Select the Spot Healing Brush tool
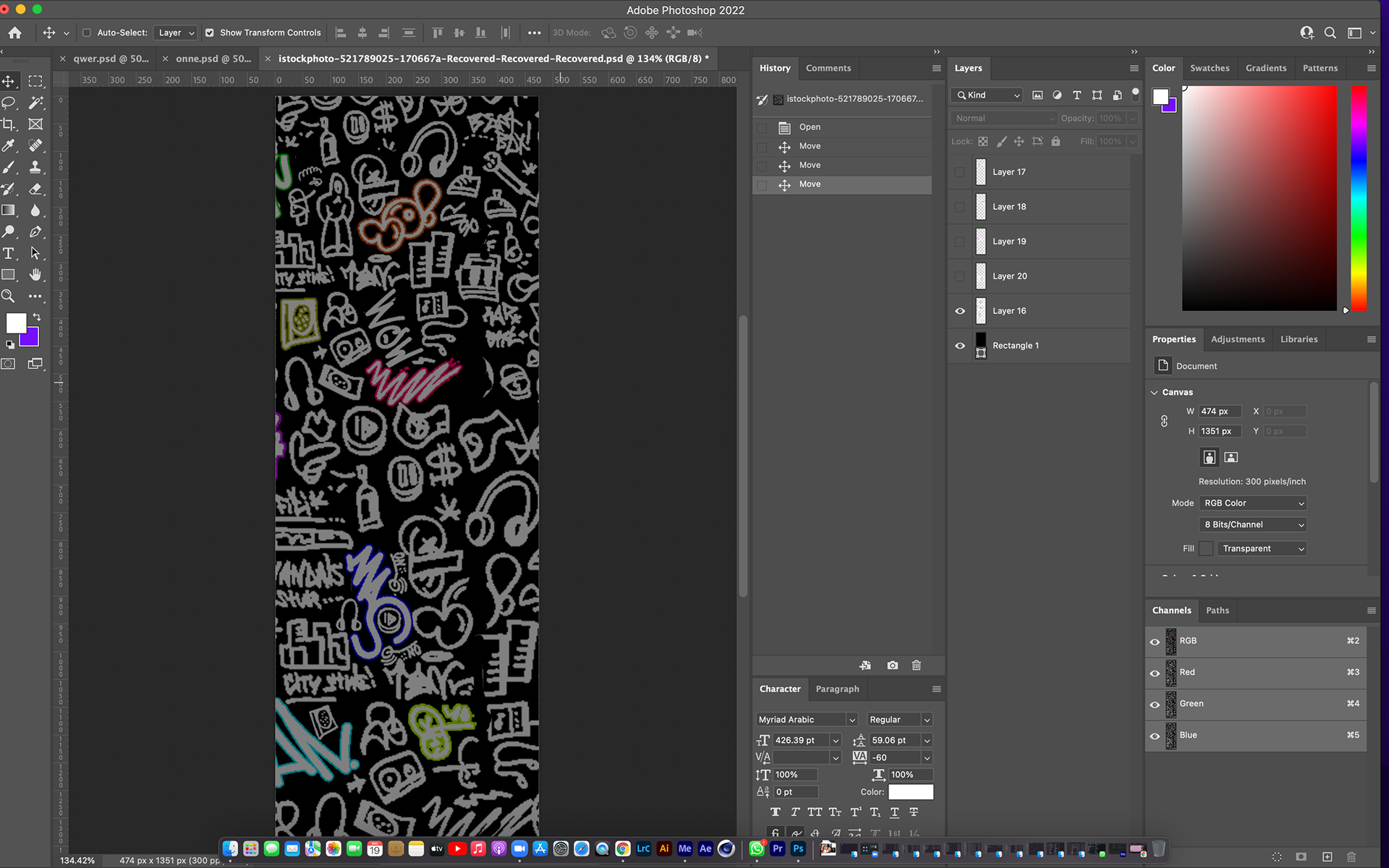1389x868 pixels. (35, 145)
